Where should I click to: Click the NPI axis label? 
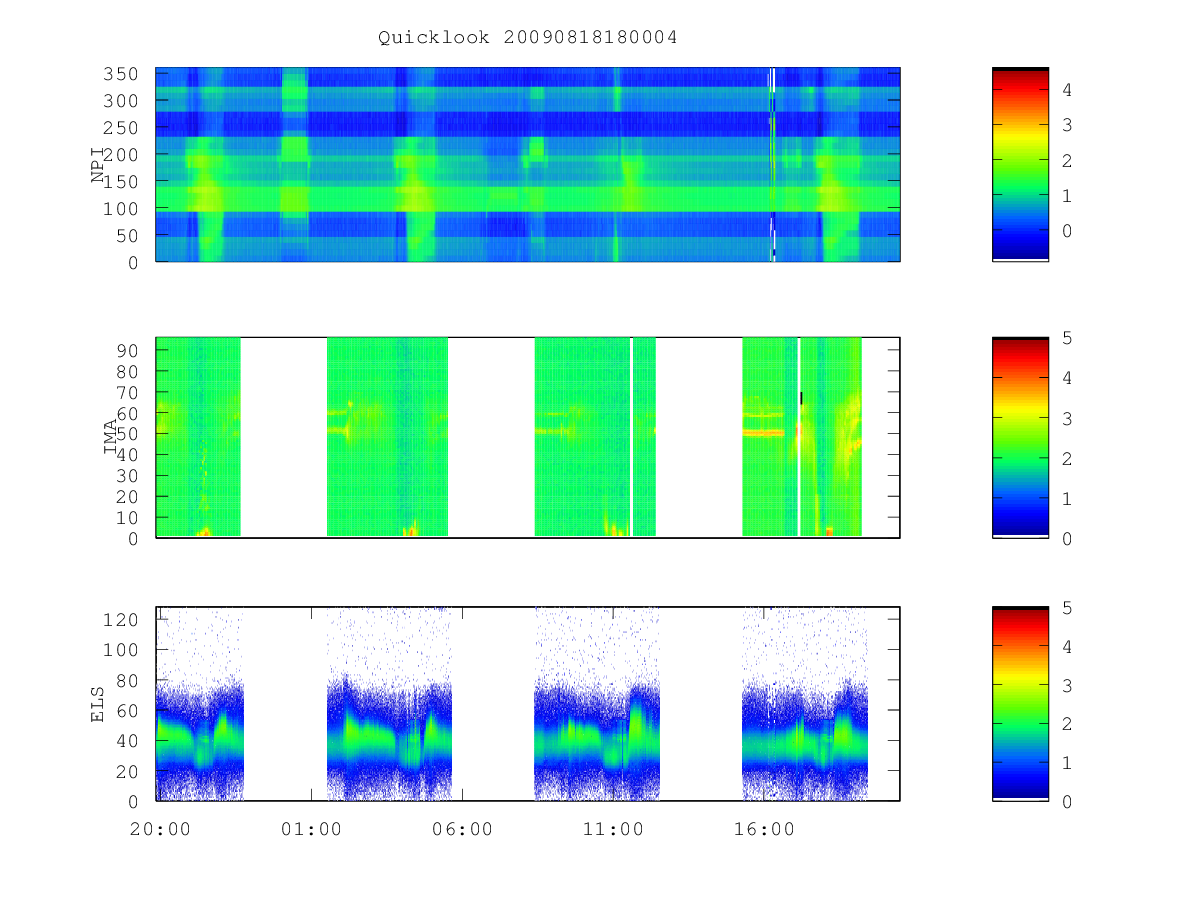98,164
